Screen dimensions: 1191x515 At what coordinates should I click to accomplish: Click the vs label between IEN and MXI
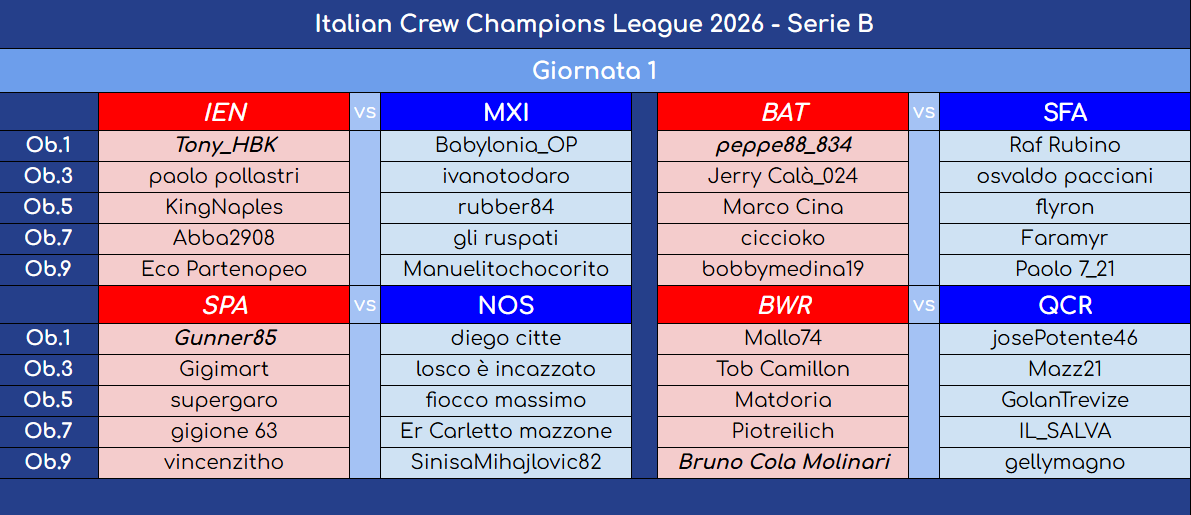click(x=365, y=112)
